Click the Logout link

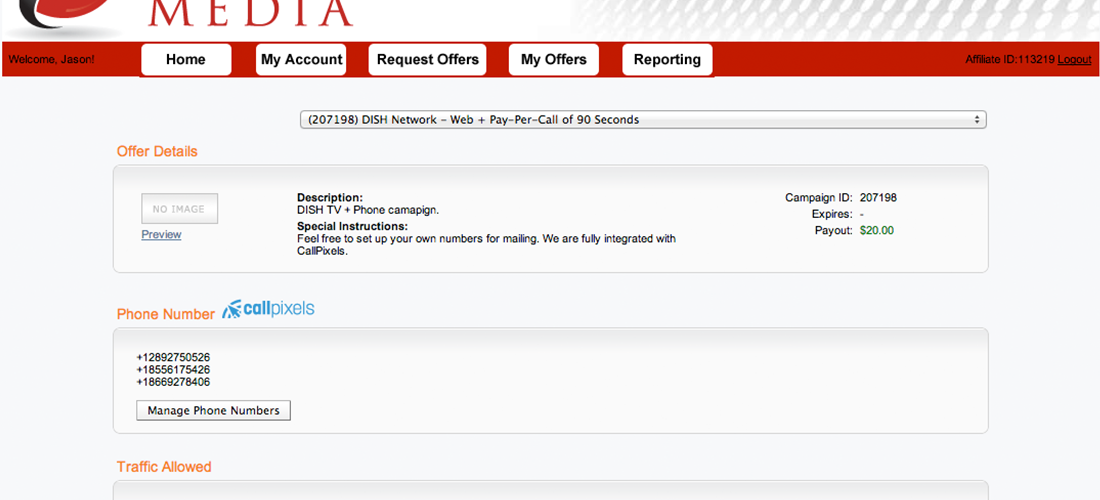[1074, 60]
